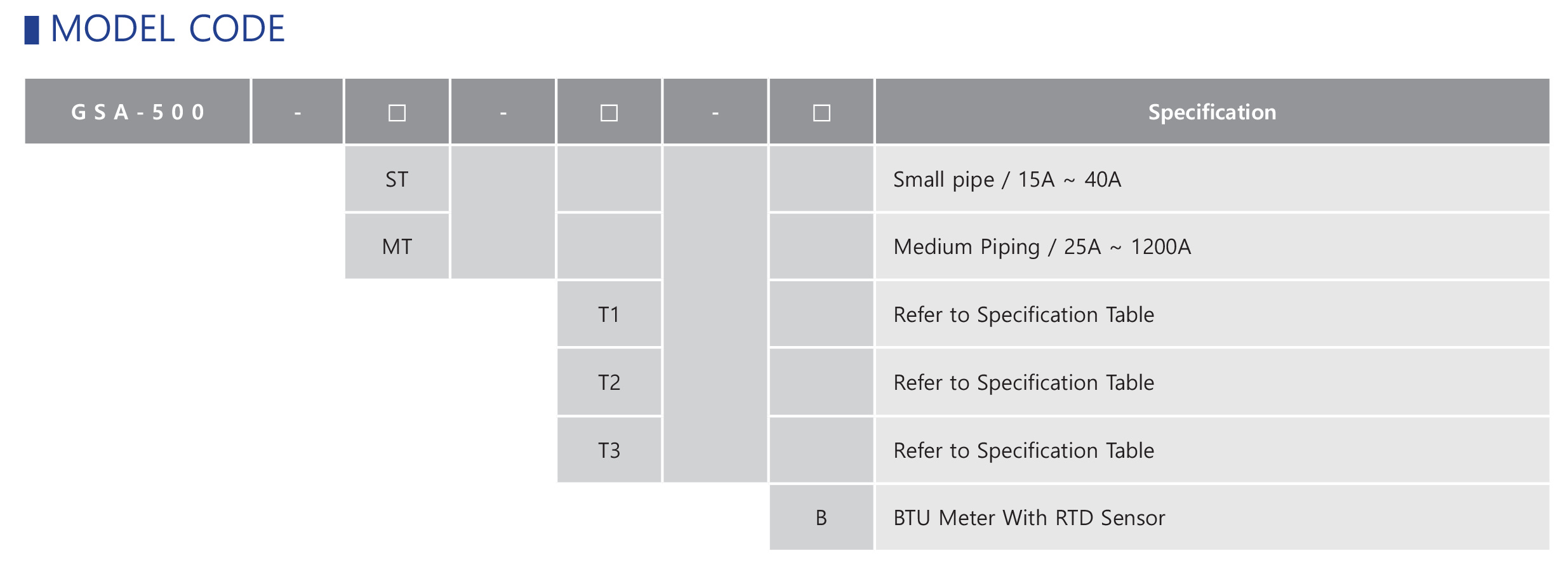The image size is (1568, 567).
Task: Select the B code cell
Action: [x=821, y=518]
